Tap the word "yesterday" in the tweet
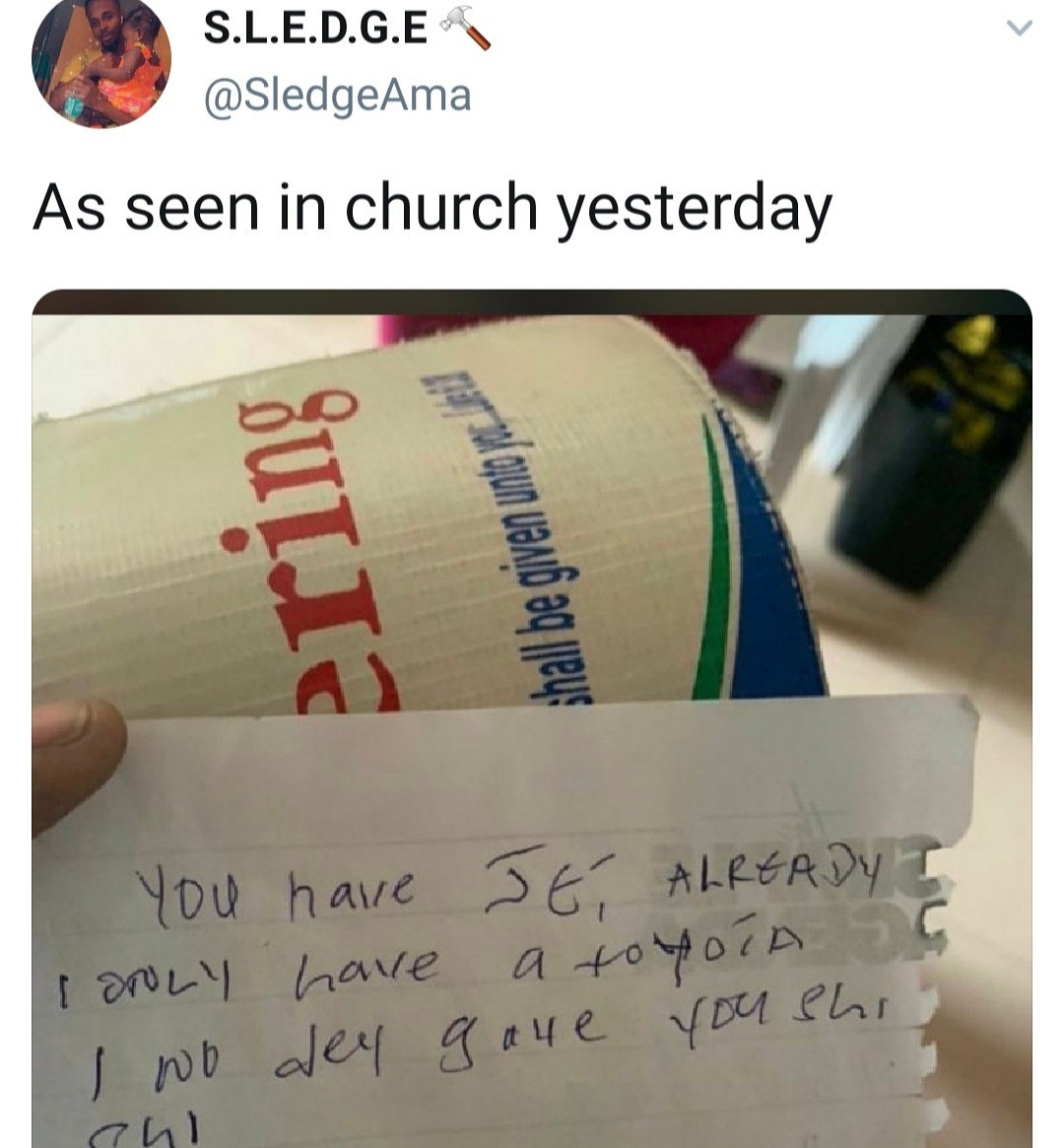This screenshot has height=1148, width=1064. (x=695, y=209)
